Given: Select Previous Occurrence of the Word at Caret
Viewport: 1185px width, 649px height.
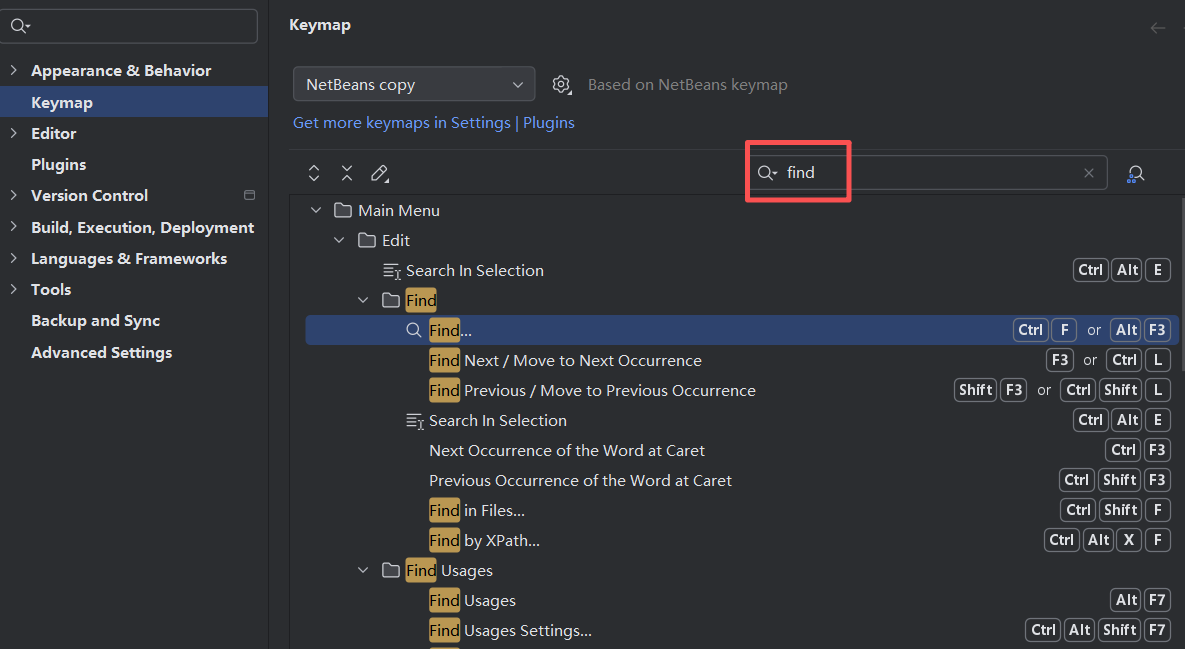Looking at the screenshot, I should 580,481.
